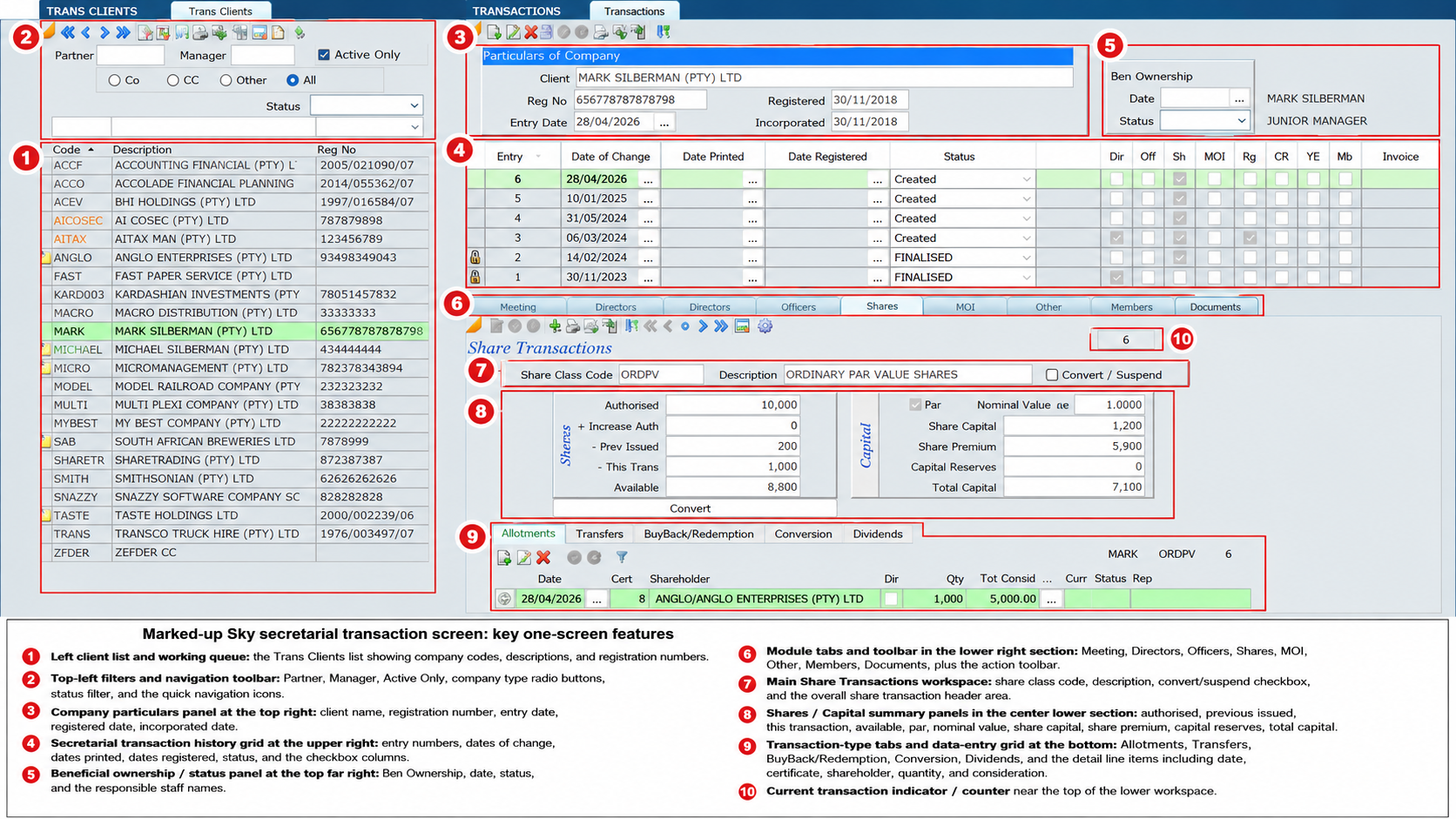Viewport: 1456px width, 819px height.
Task: Select the CC radio button
Action: pos(172,80)
